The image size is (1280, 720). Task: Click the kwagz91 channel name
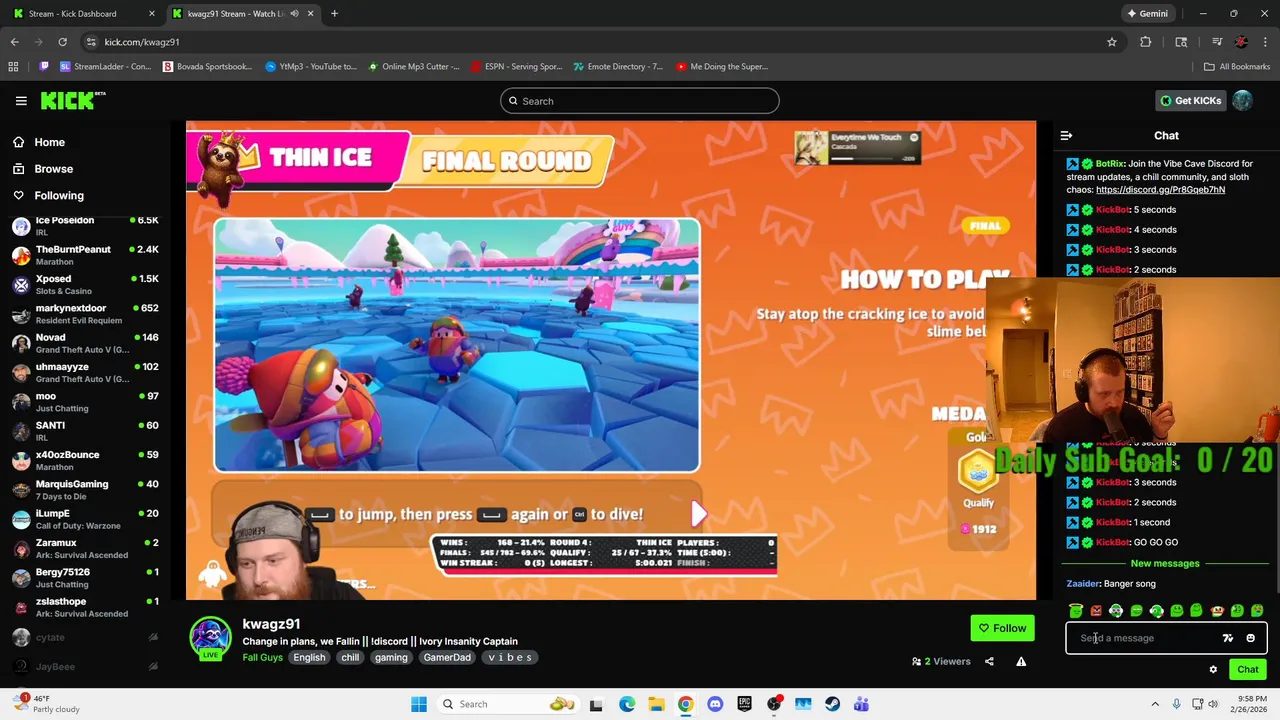click(x=271, y=624)
